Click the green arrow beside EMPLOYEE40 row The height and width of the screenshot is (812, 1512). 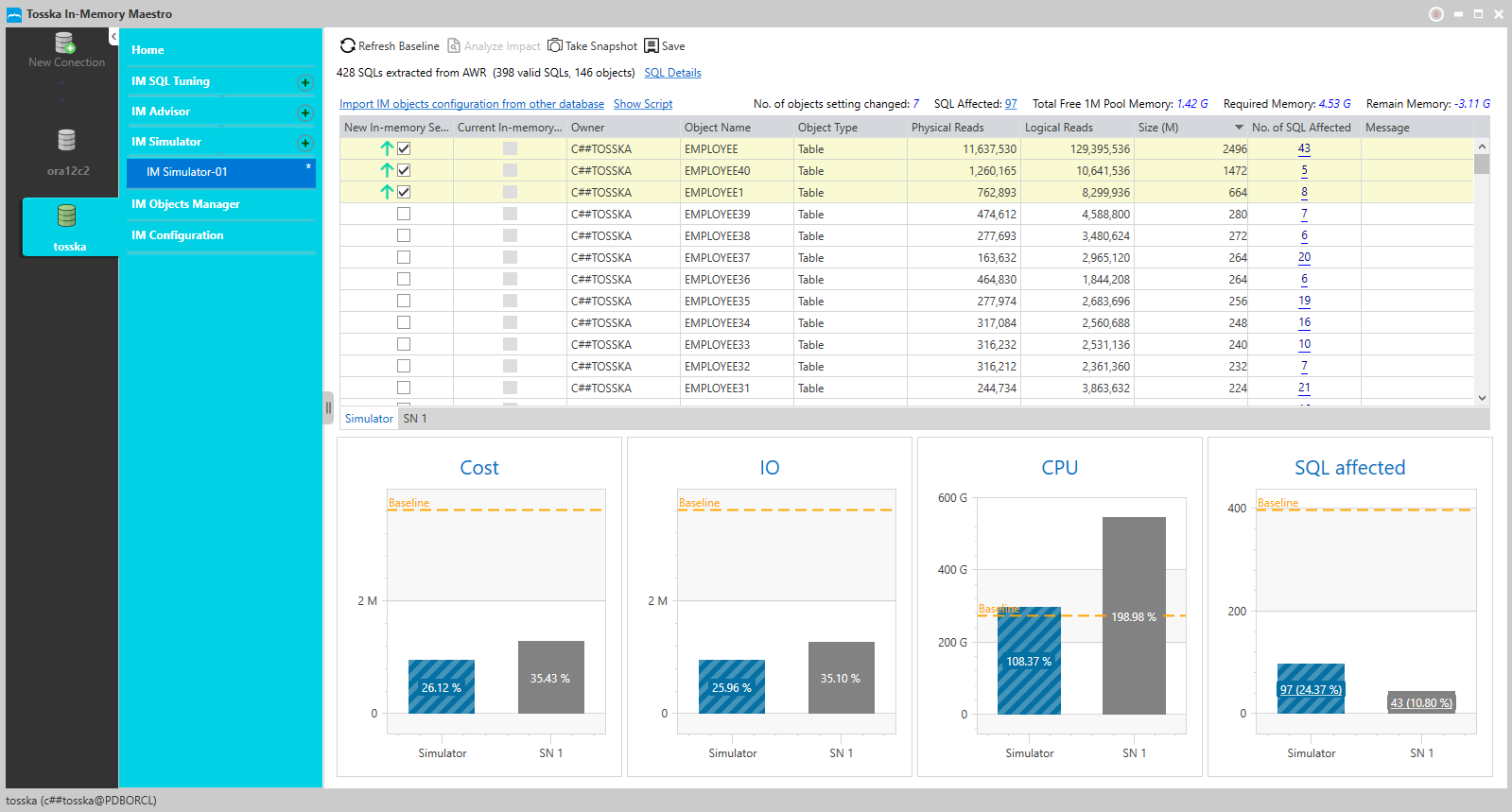click(387, 170)
